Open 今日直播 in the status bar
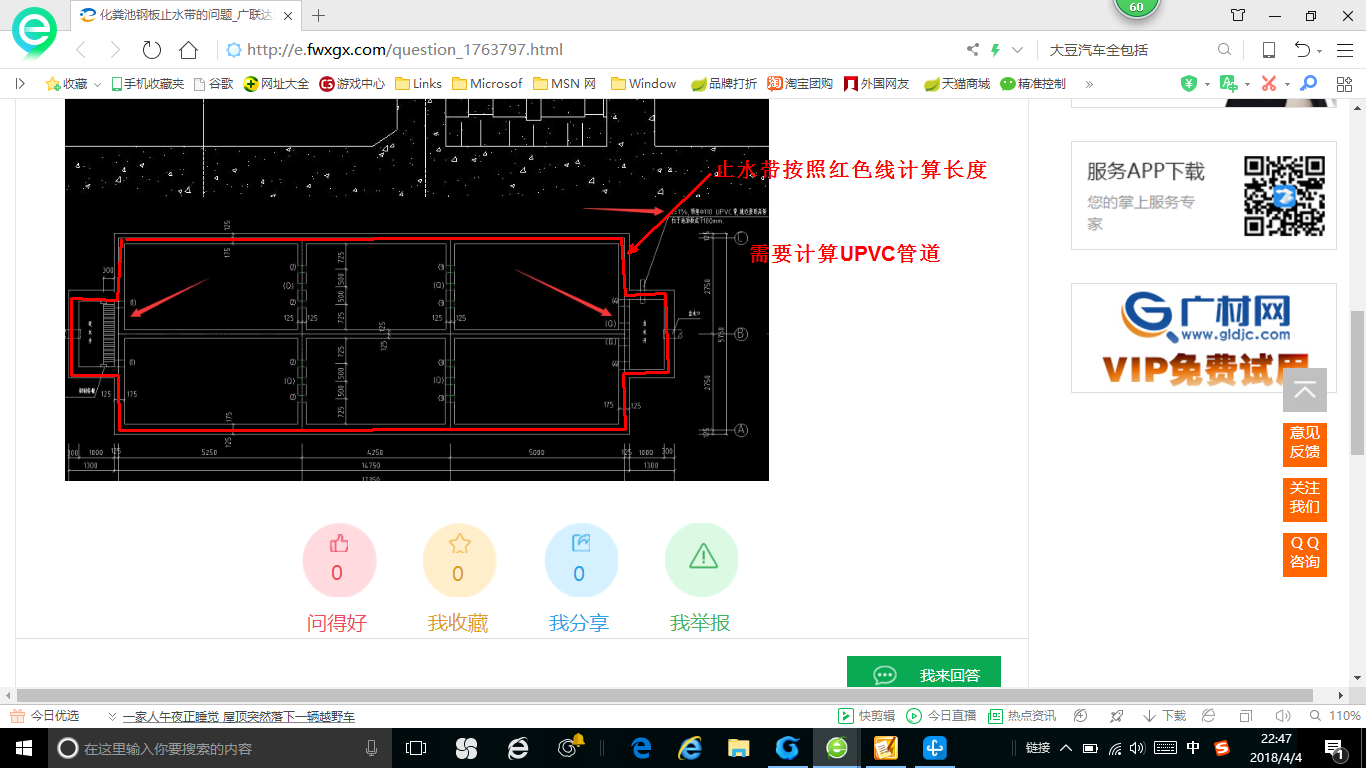 click(x=941, y=716)
